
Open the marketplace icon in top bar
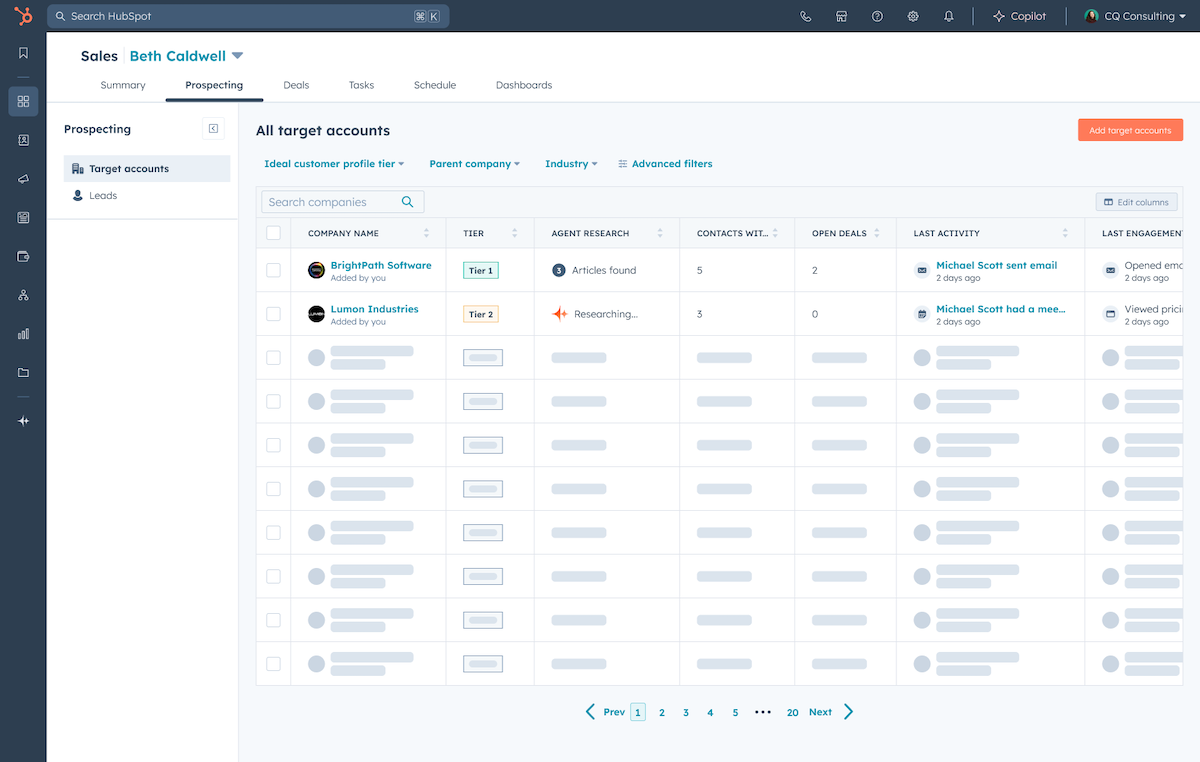842,17
